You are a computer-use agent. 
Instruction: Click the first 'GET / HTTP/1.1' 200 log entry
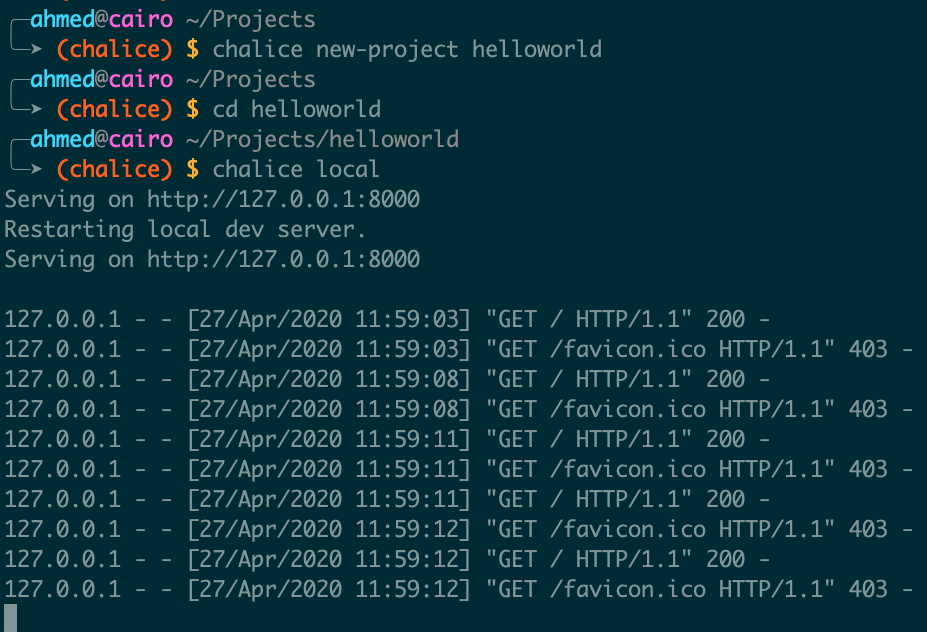(x=387, y=319)
